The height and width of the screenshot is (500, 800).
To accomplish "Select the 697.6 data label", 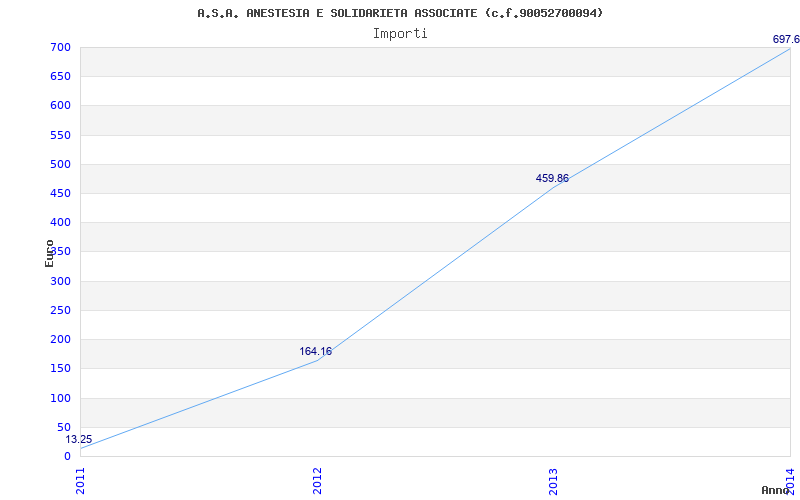I will 786,39.
